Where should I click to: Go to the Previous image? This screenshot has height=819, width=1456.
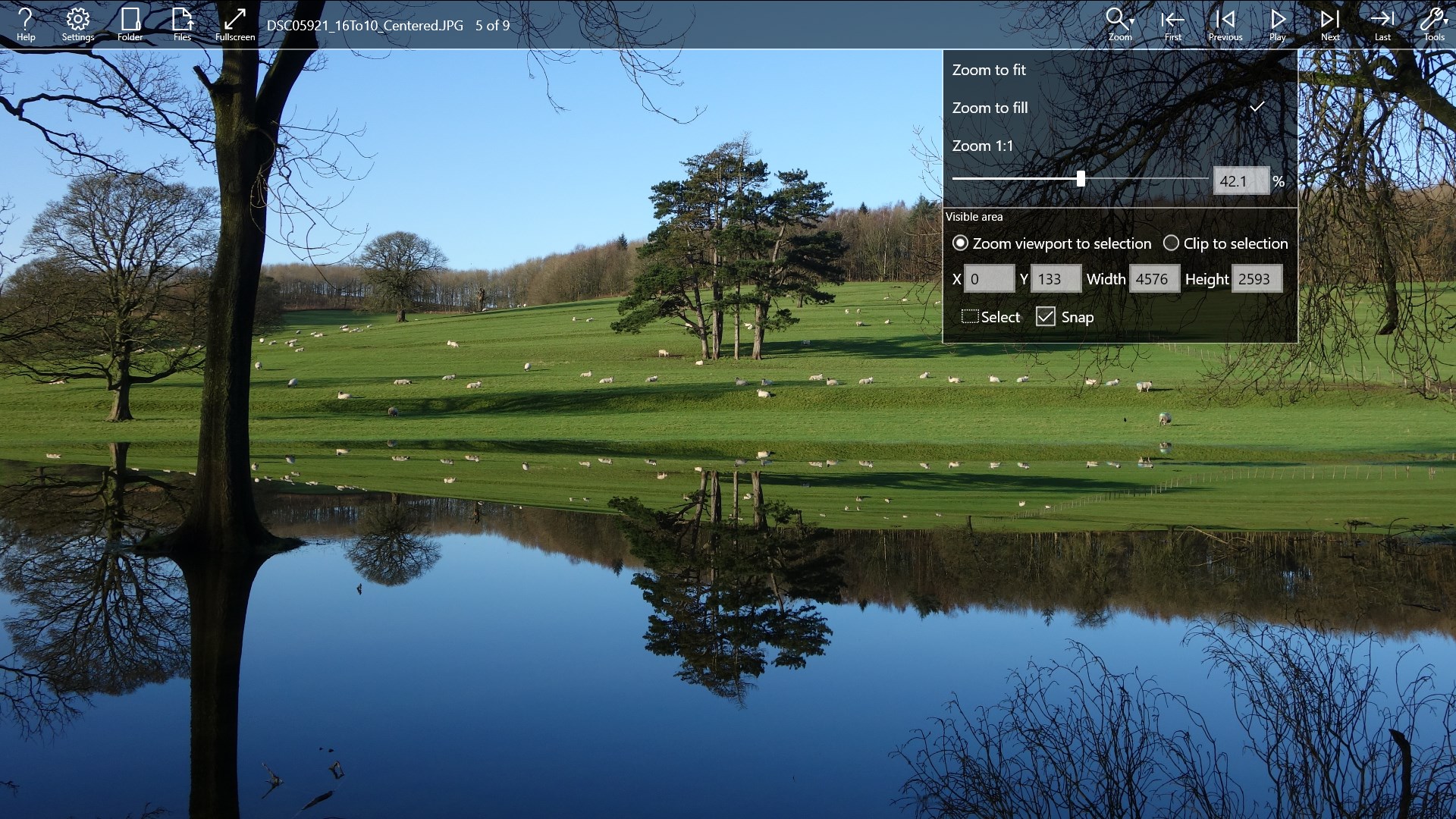click(1225, 24)
